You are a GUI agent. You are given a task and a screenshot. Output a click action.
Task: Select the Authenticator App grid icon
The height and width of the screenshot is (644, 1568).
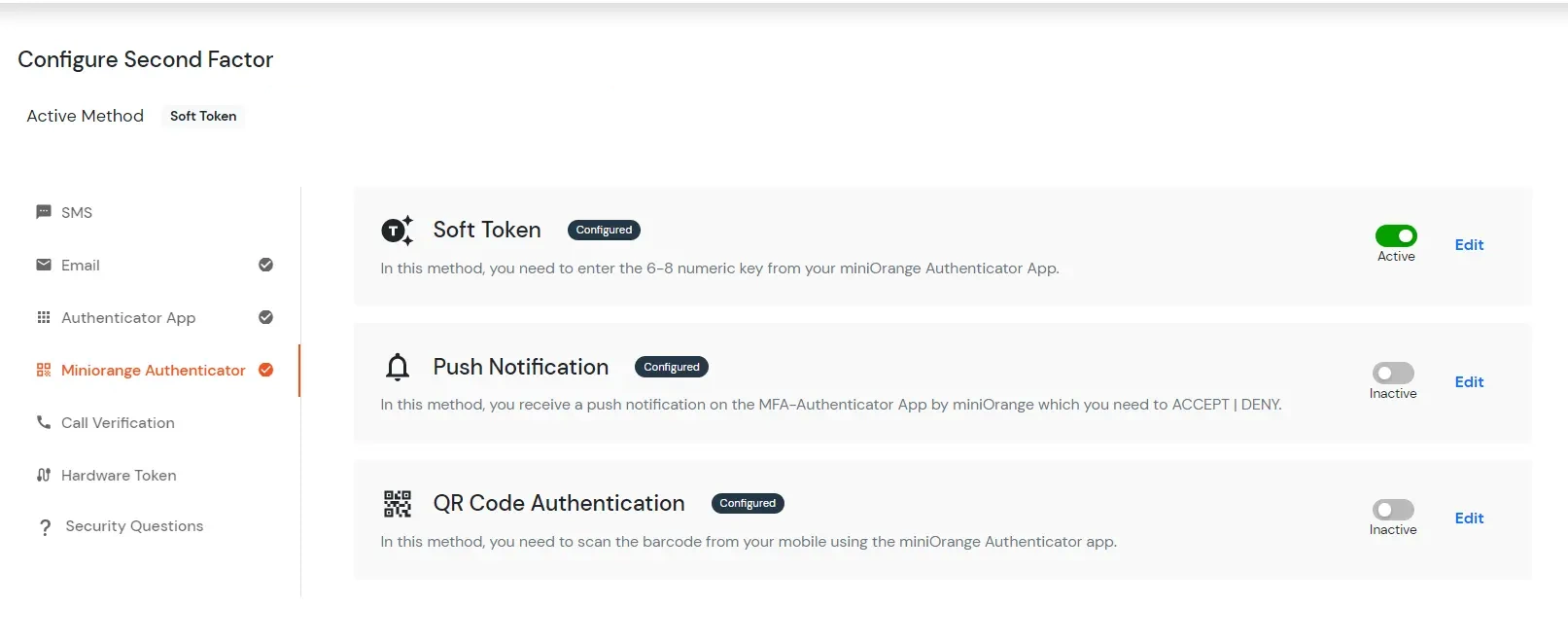[x=43, y=317]
